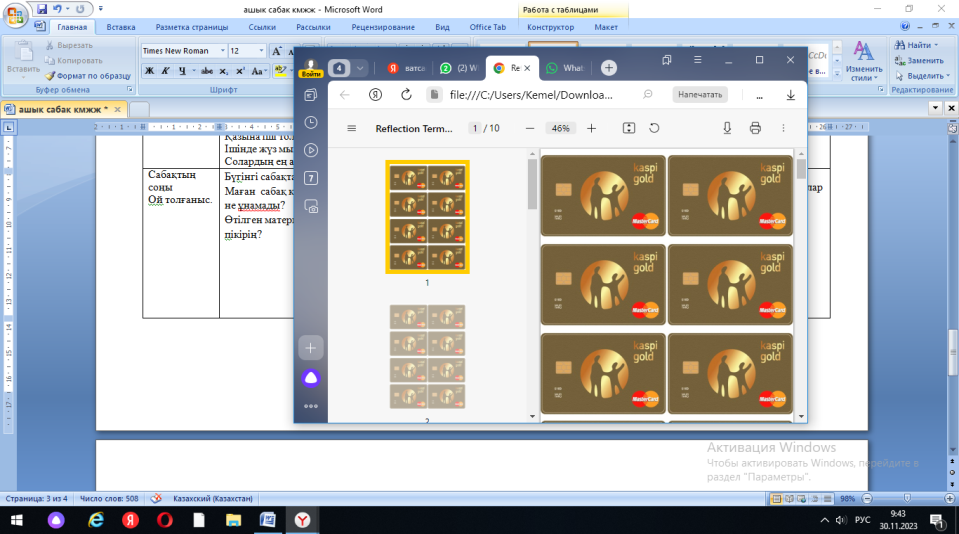Open the browser history clock icon in sidebar
The height and width of the screenshot is (534, 959).
tap(311, 122)
